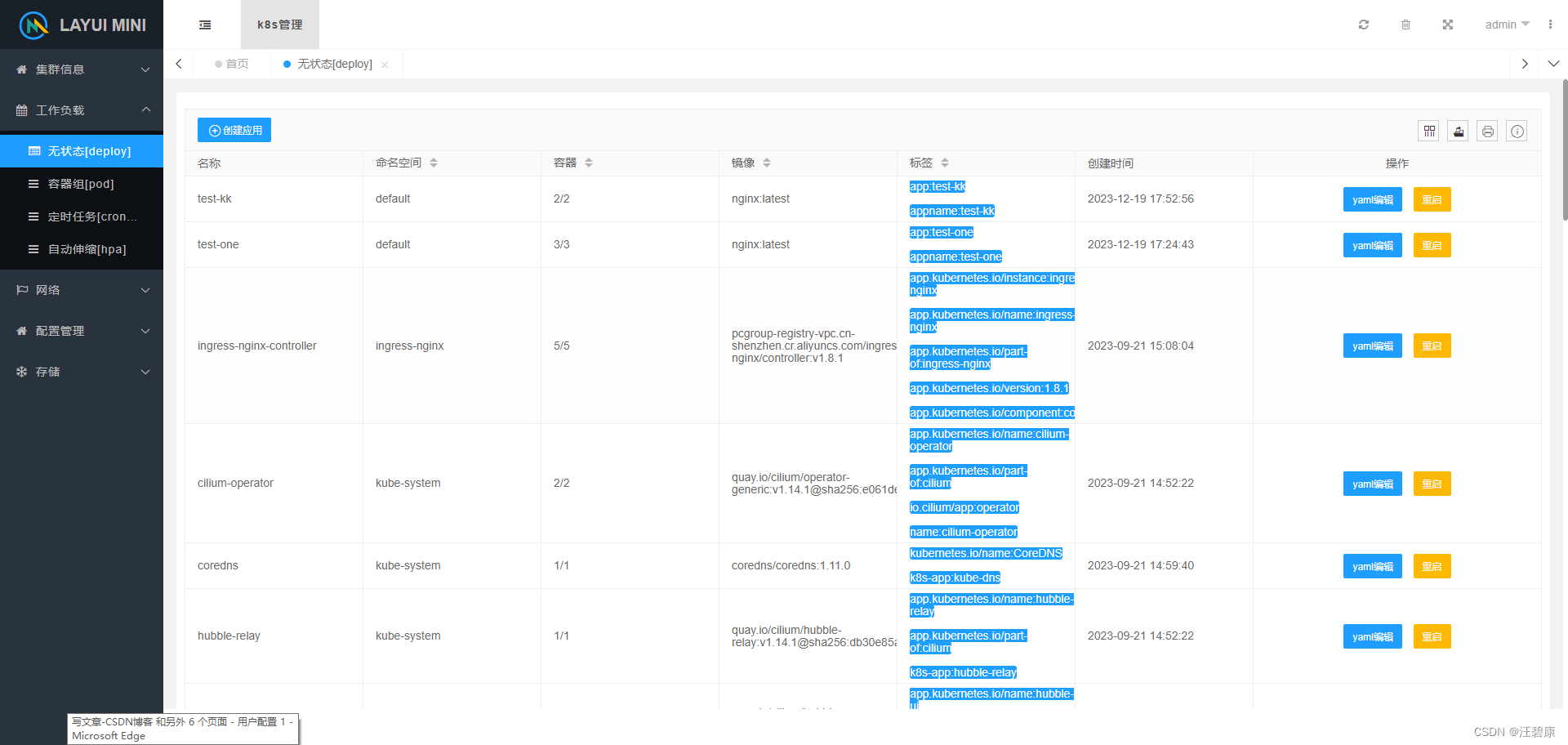The image size is (1568, 745).
Task: Click 重启 for ingress-nginx-controller
Action: (1432, 346)
